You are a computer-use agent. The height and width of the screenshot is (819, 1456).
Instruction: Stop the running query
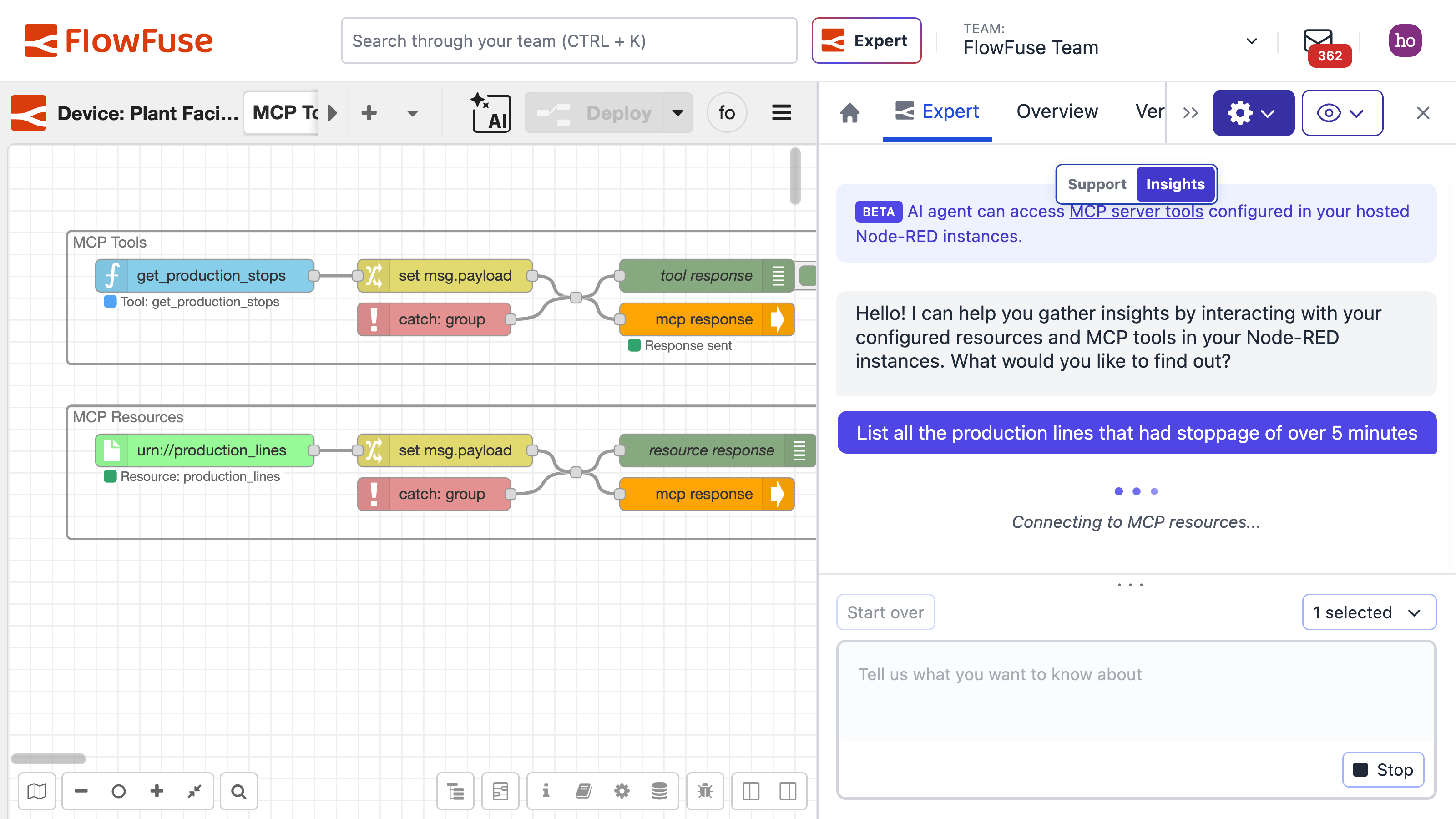tap(1383, 769)
